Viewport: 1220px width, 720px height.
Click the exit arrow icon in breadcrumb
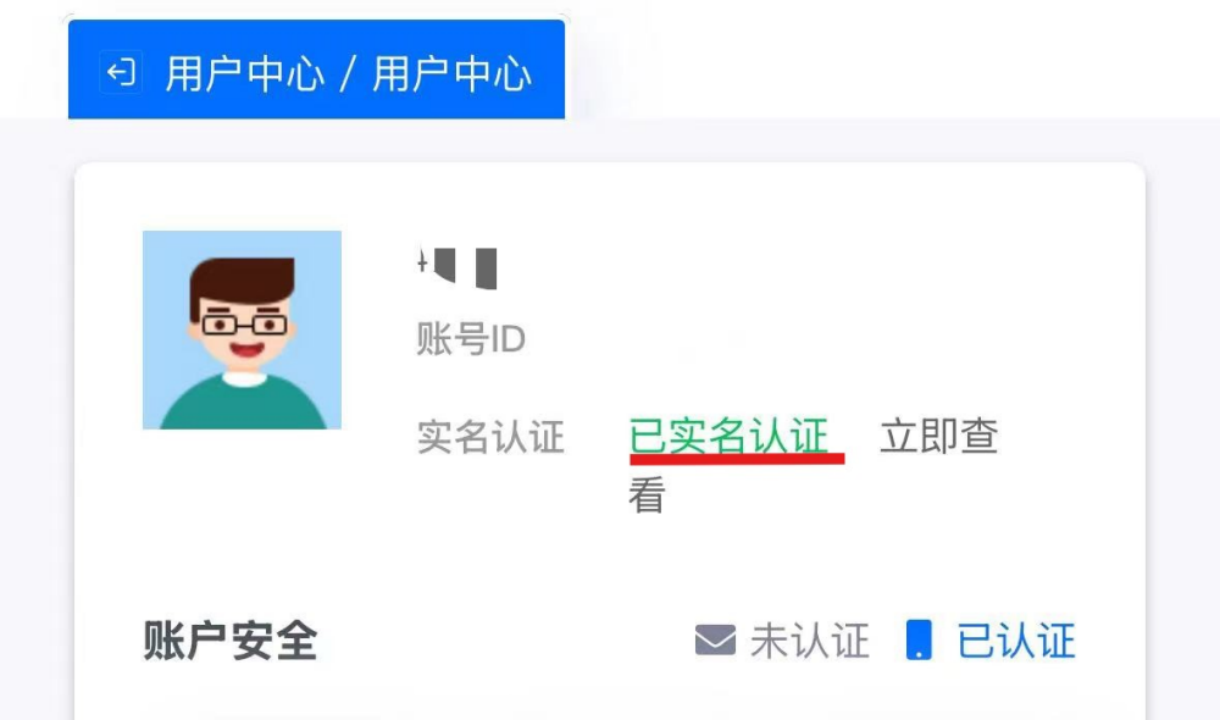(x=120, y=74)
